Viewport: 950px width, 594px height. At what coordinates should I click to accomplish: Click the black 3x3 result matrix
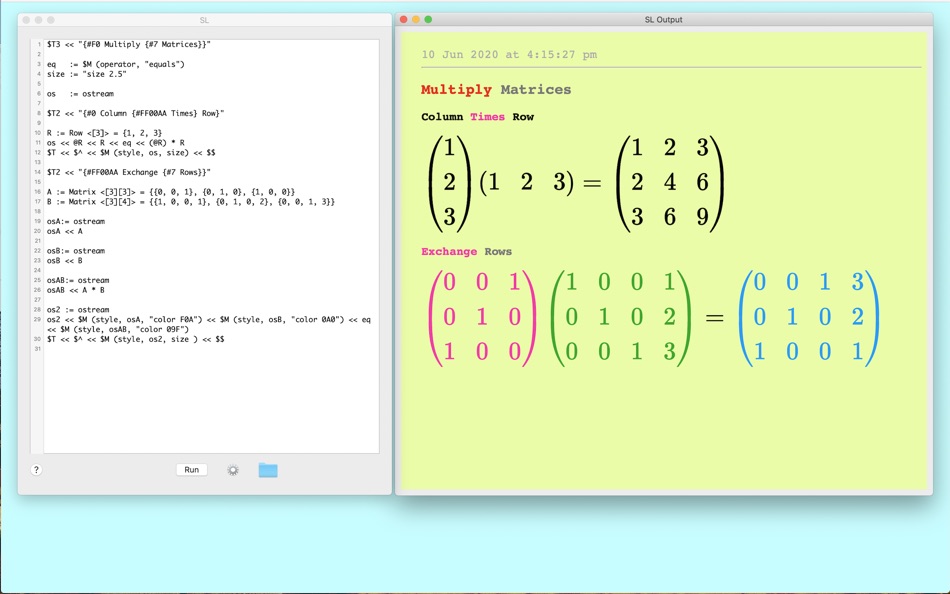coord(669,183)
